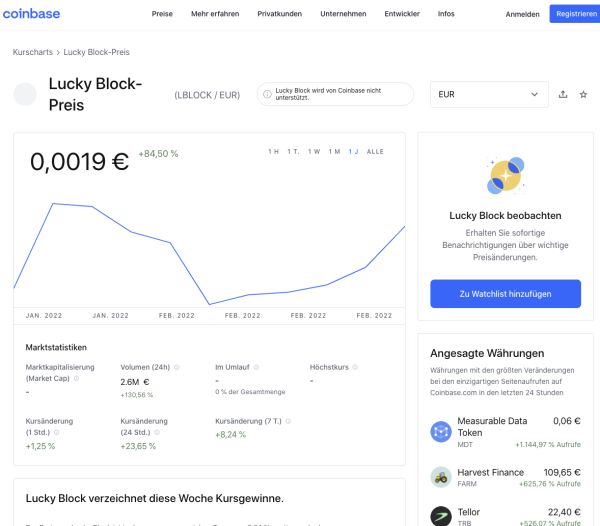Click Lucky Block verzeichnet diese Woche heading
600x526 pixels.
[x=155, y=498]
